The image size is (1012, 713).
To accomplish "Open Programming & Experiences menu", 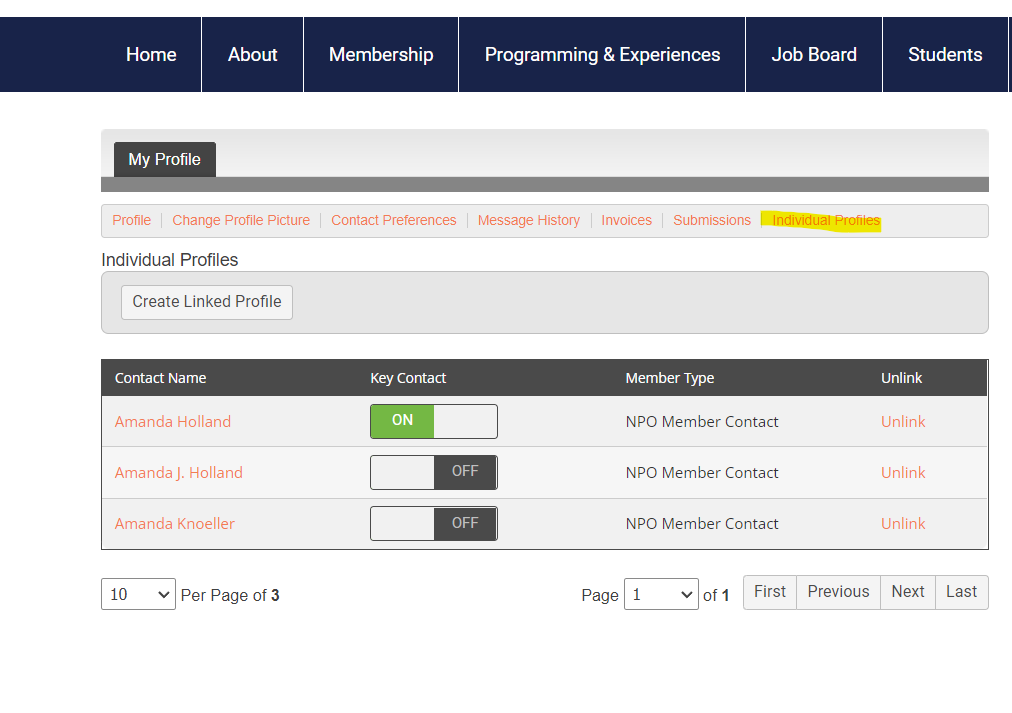I will coord(602,55).
